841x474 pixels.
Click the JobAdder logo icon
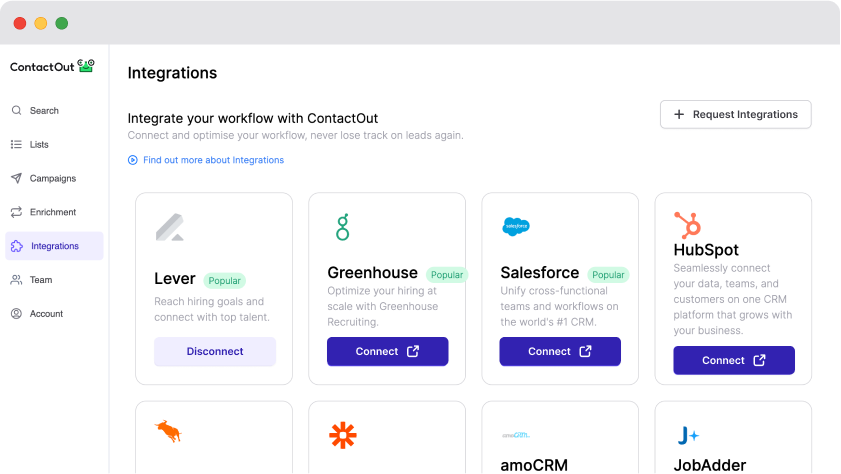click(687, 435)
